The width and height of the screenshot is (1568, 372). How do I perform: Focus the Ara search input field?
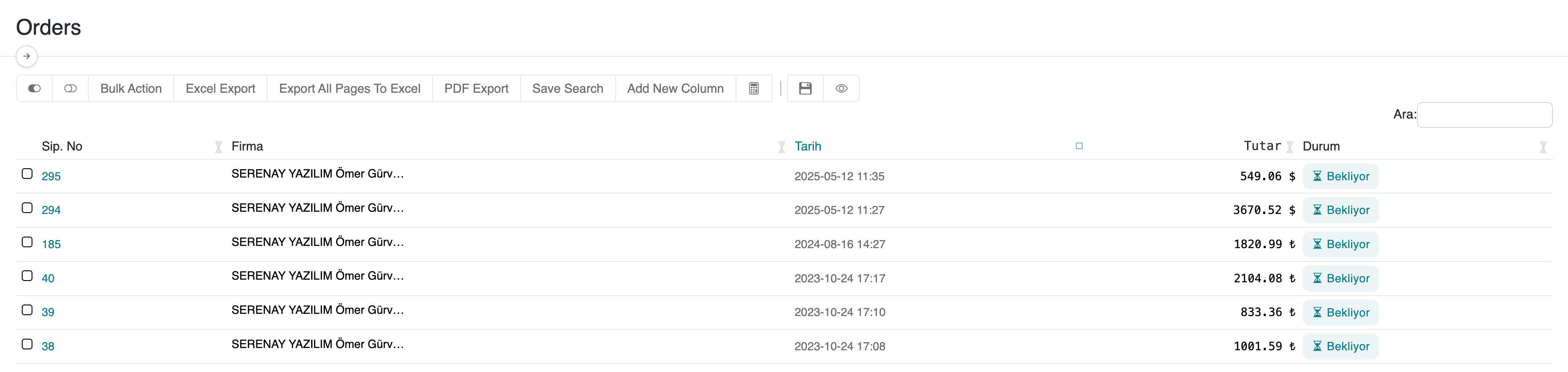[x=1484, y=115]
